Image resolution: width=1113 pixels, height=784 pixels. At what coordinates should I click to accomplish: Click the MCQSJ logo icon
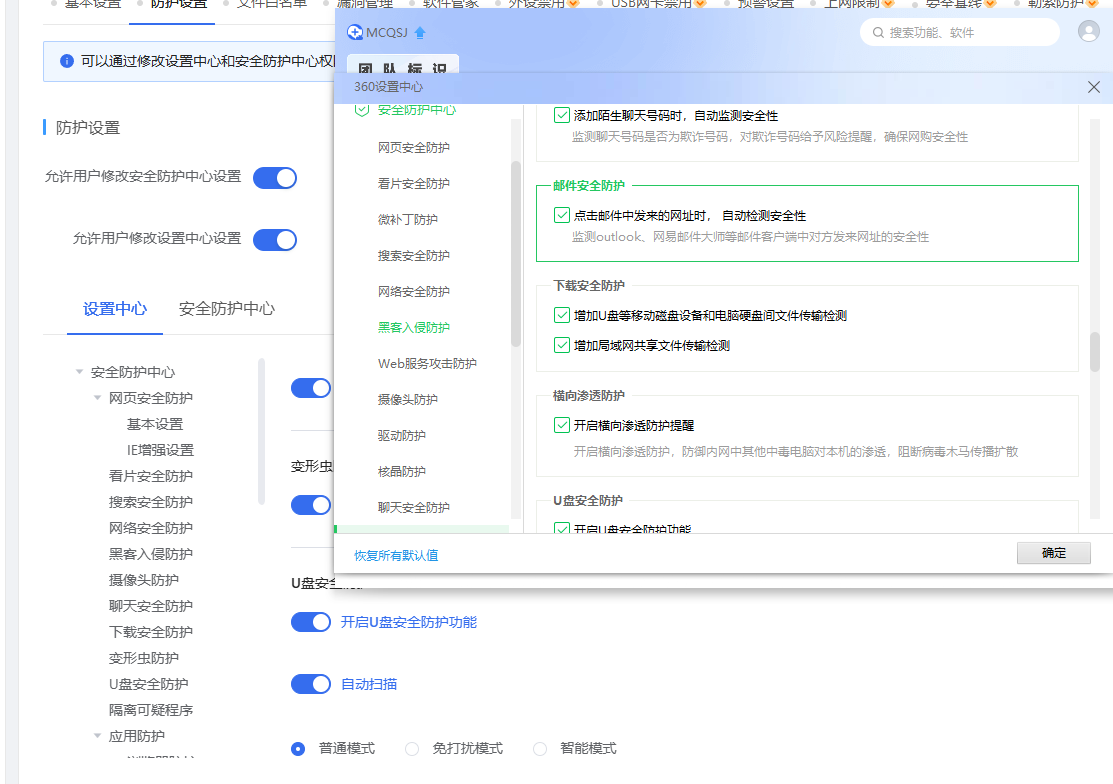click(355, 33)
